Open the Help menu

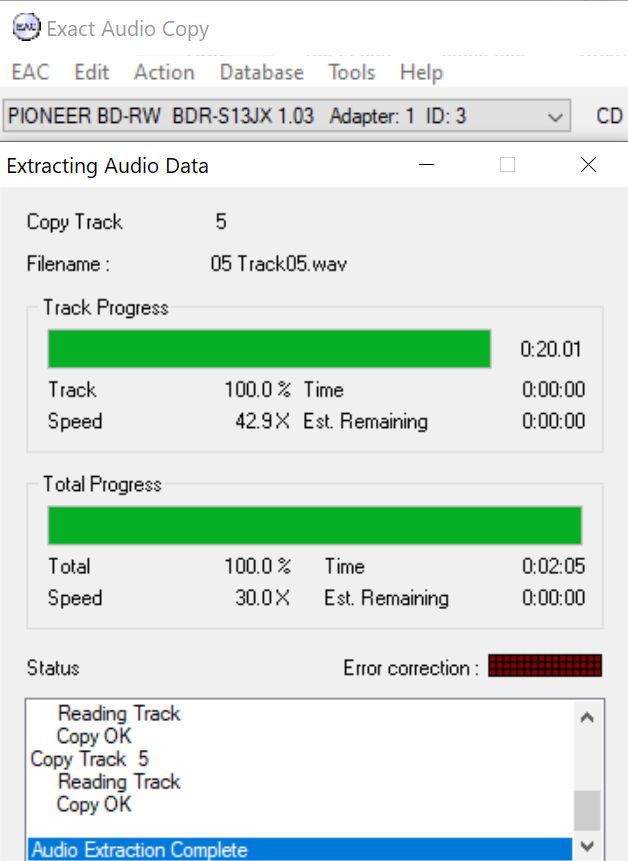[421, 72]
